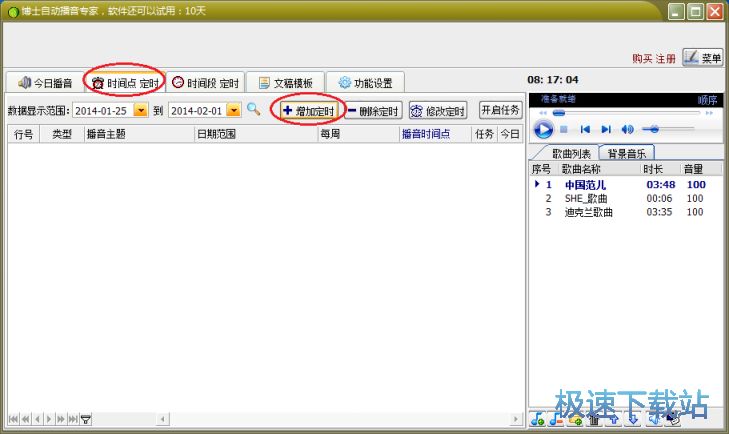This screenshot has height=434, width=729.
Task: Click 修改定时 edit timer button
Action: [437, 111]
